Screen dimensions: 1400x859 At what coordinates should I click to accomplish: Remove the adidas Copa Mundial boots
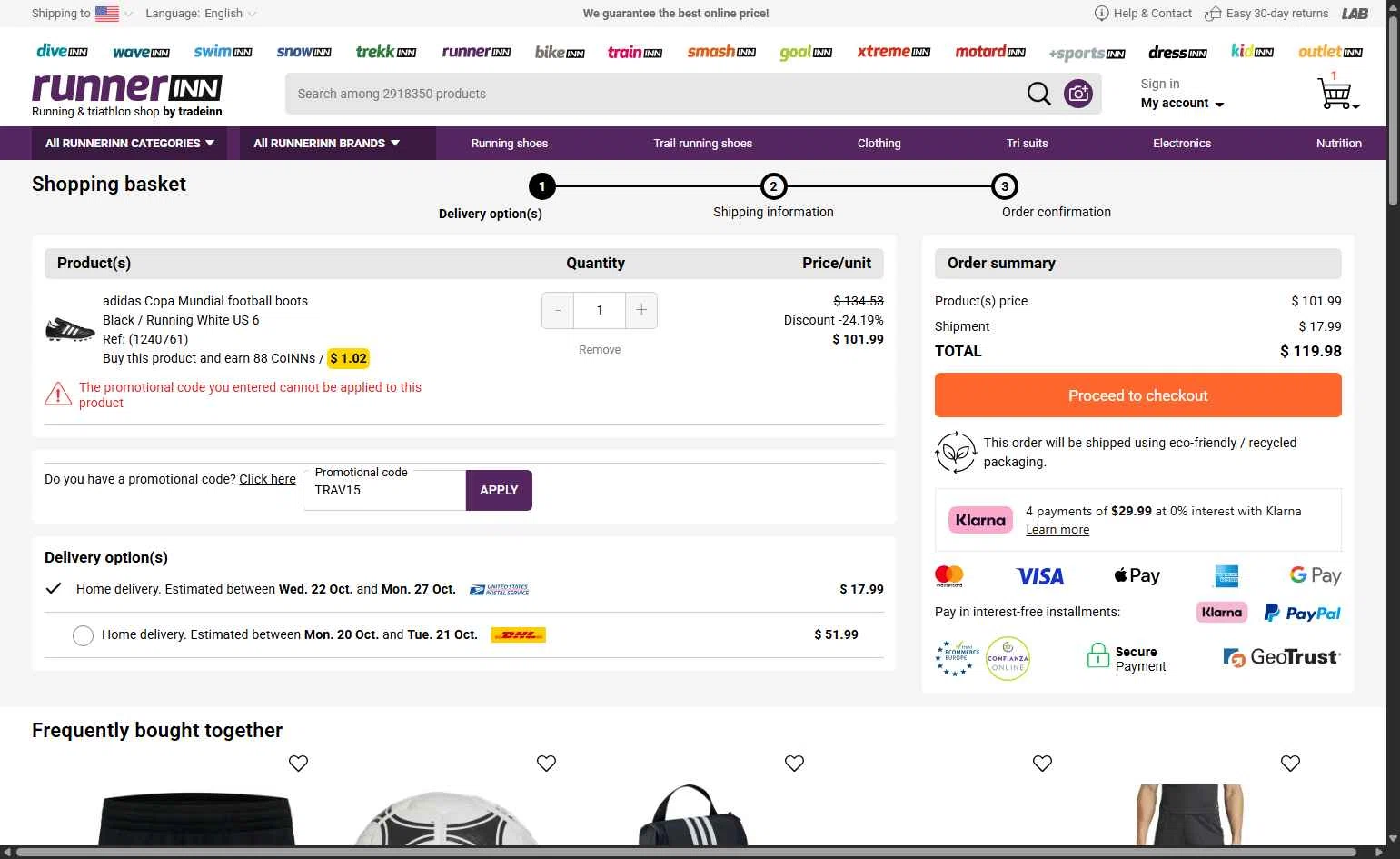[x=600, y=350]
